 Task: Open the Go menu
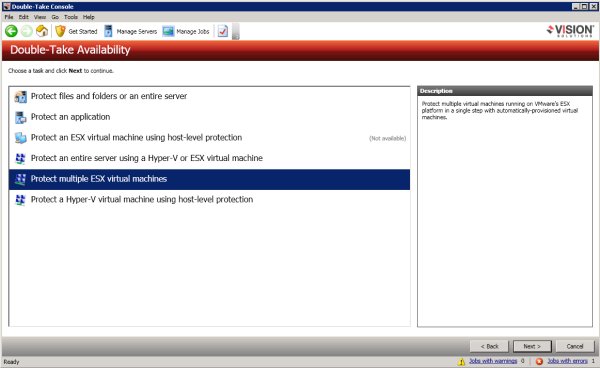(55, 17)
